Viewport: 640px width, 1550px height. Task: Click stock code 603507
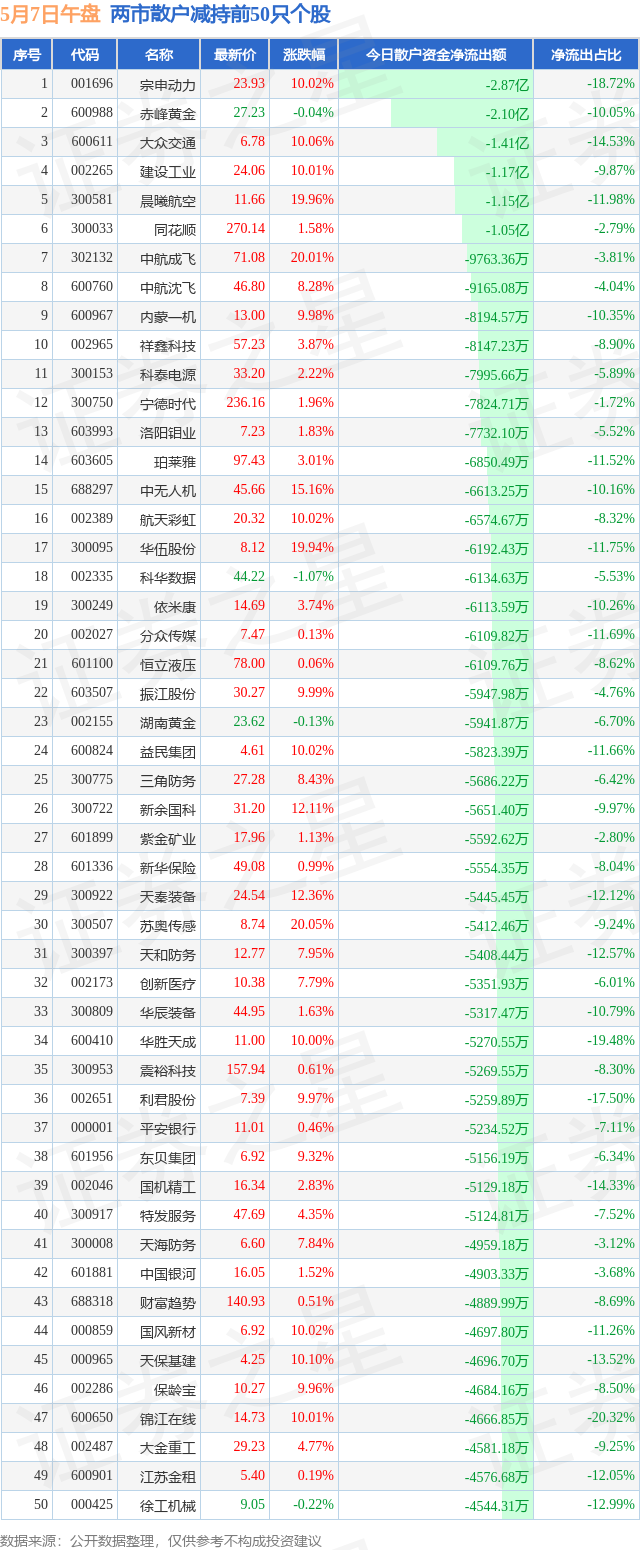pyautogui.click(x=92, y=693)
